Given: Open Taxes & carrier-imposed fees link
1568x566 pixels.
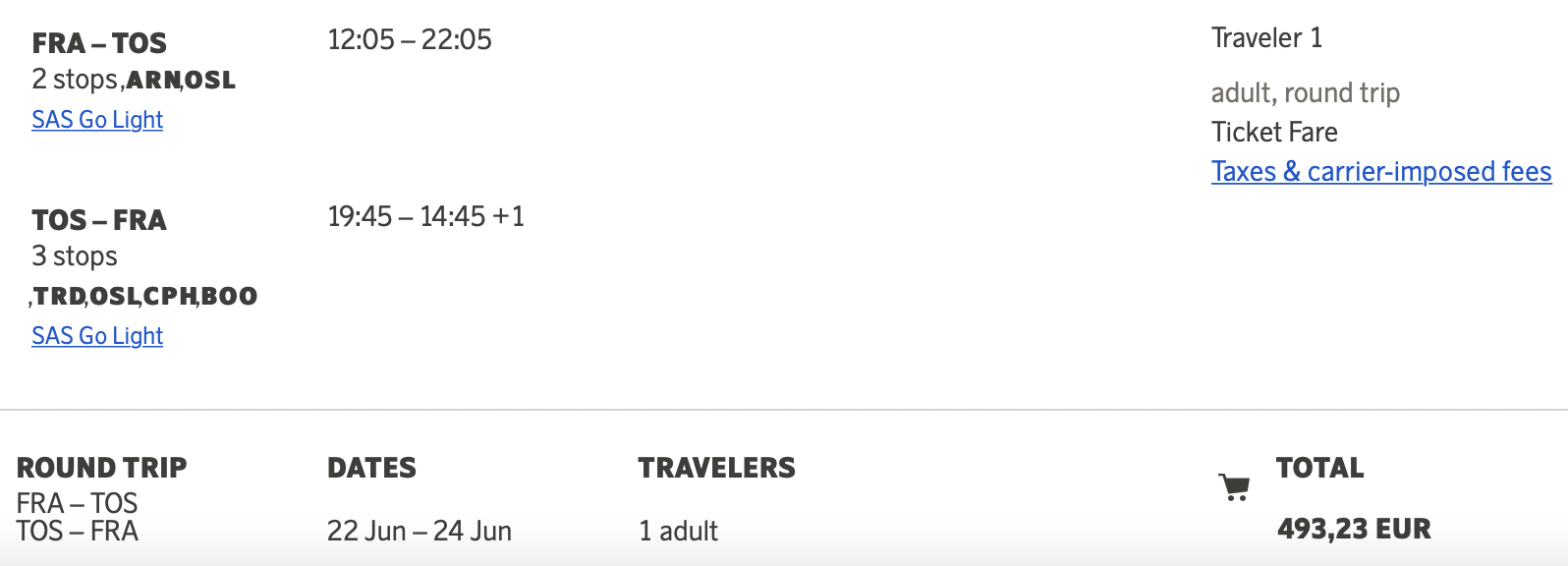Looking at the screenshot, I should [1381, 172].
